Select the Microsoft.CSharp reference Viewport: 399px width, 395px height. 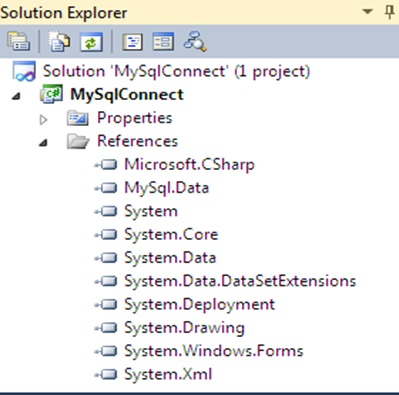(x=189, y=165)
